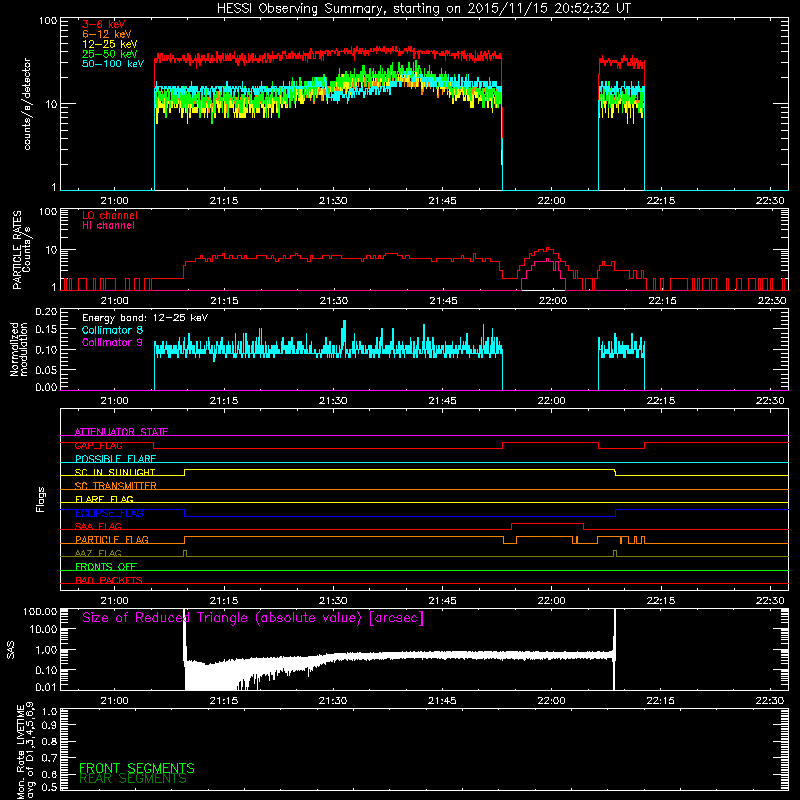800x800 pixels.
Task: Click the 'Energy band: 12-25 keV' text
Action: [145, 318]
